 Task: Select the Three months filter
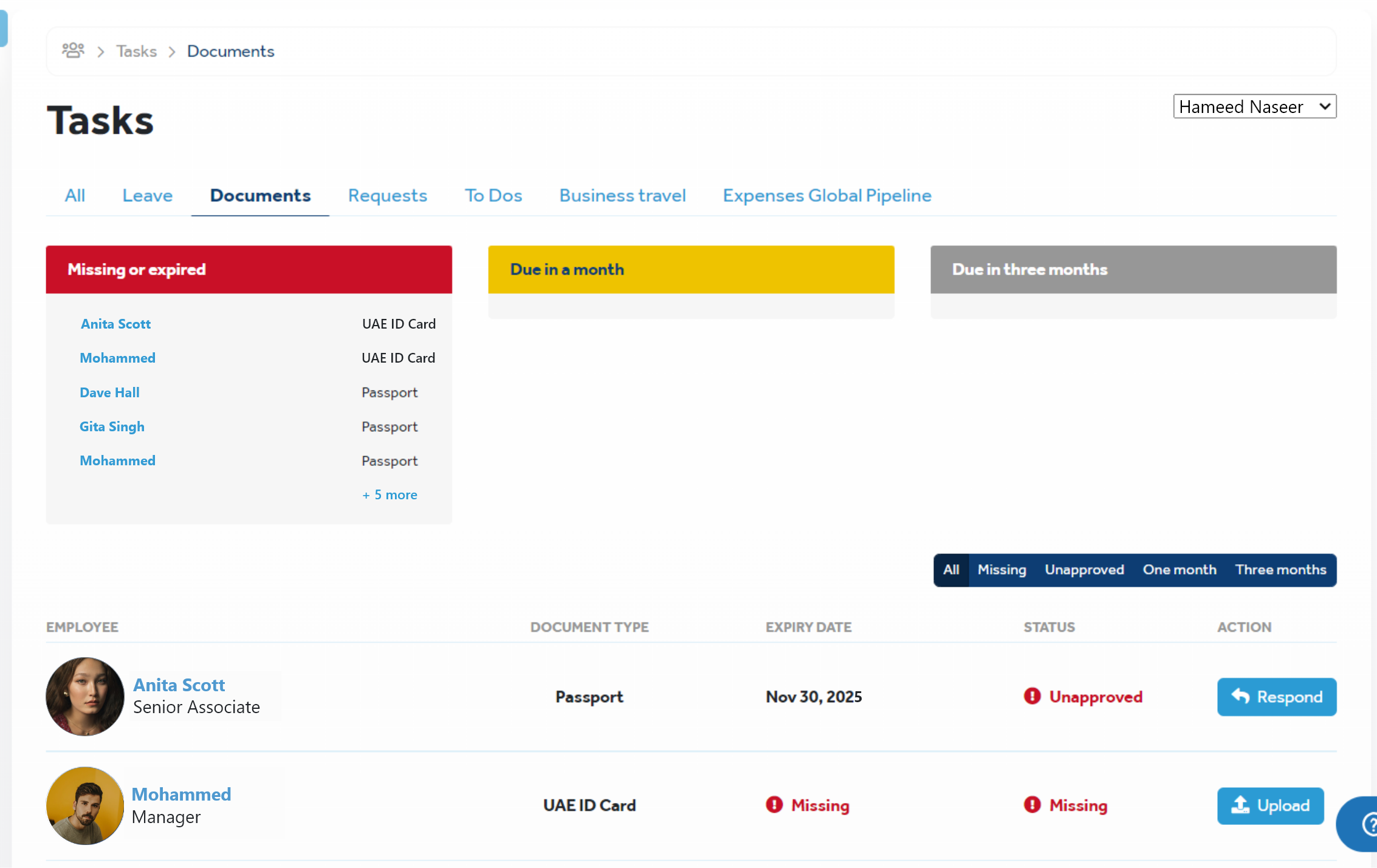[1280, 570]
